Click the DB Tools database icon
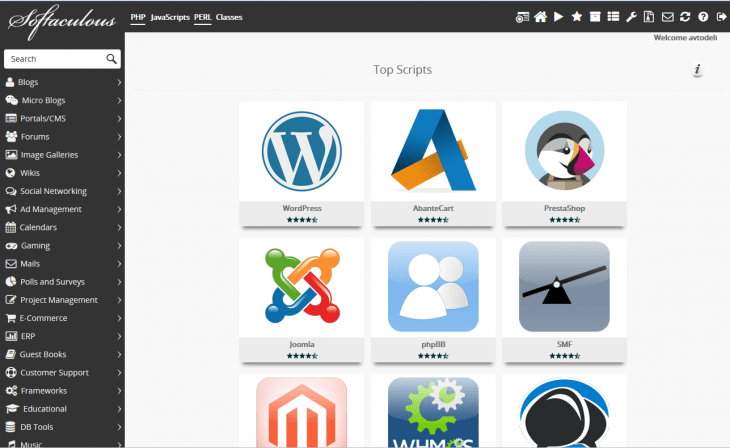This screenshot has width=730, height=448. [x=10, y=427]
